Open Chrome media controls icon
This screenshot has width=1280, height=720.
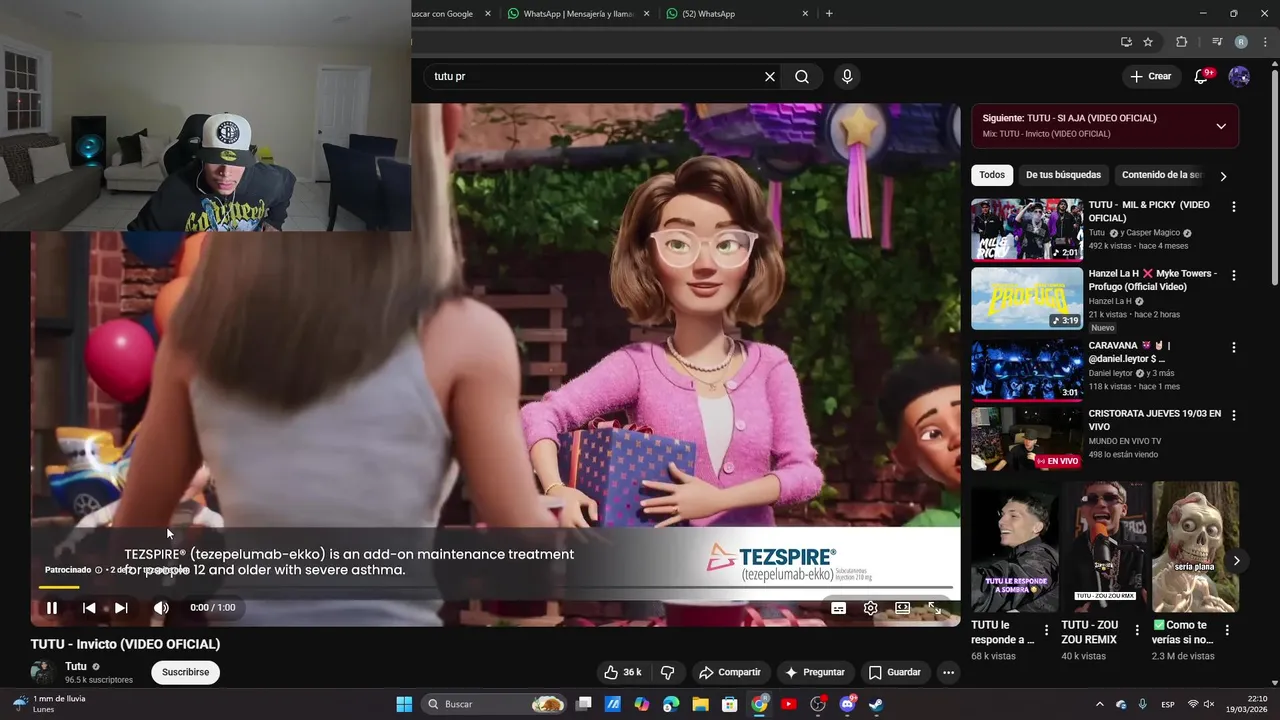[x=1217, y=42]
